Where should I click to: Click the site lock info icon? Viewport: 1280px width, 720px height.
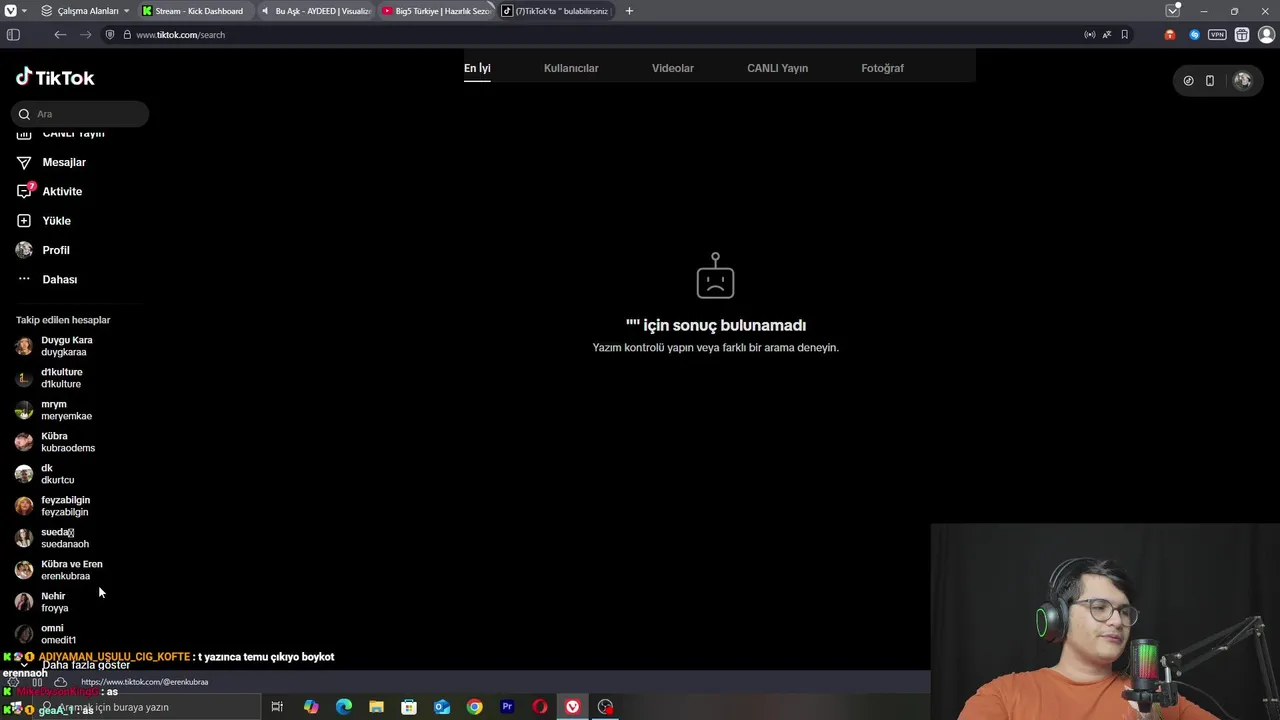click(127, 34)
